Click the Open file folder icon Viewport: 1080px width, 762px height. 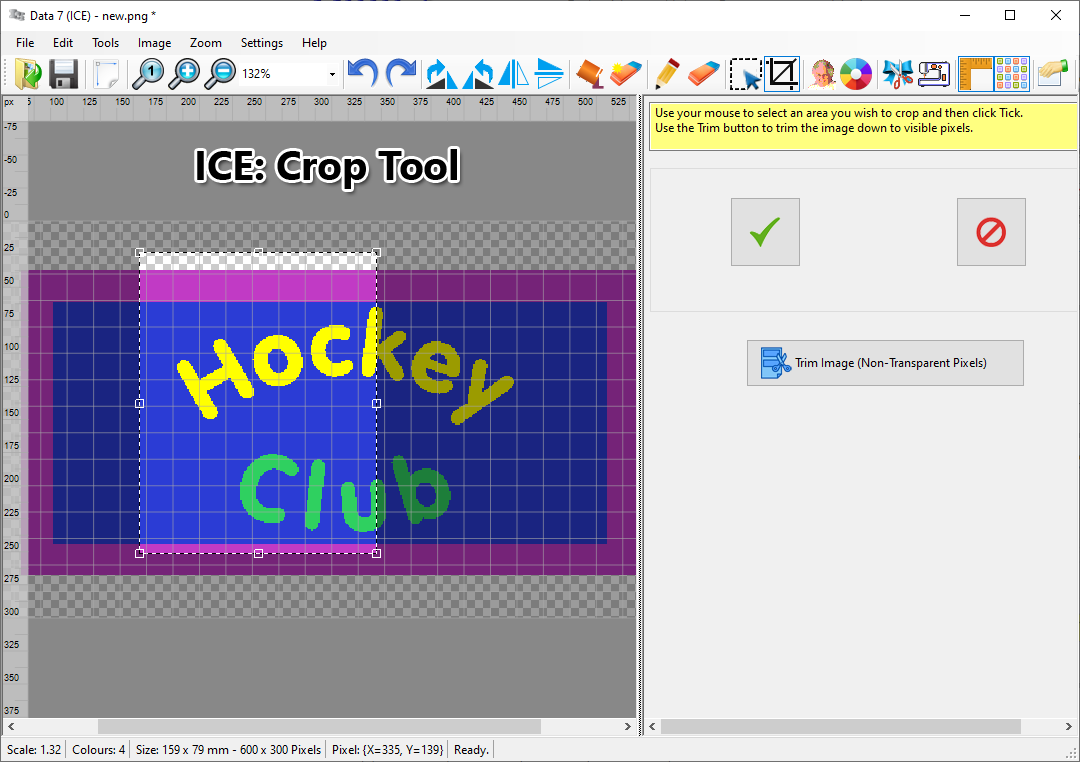[30, 74]
